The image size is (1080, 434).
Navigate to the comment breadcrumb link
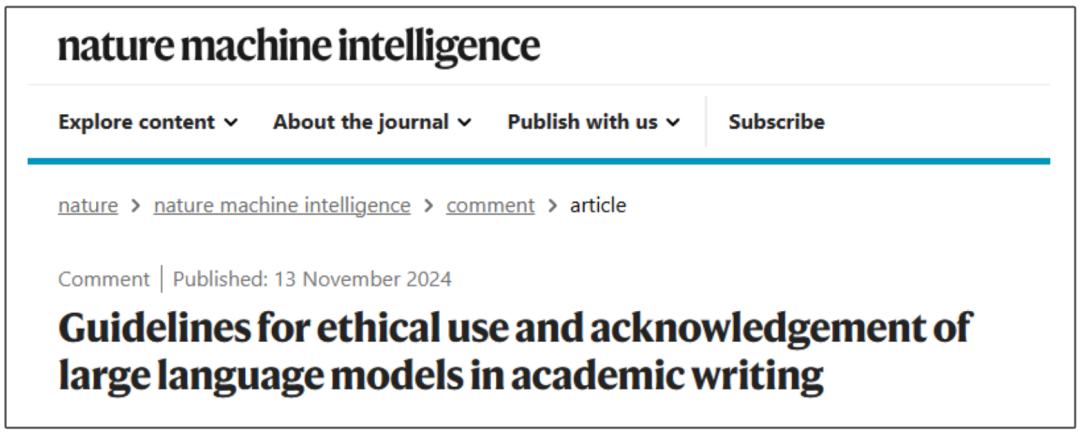(x=490, y=205)
